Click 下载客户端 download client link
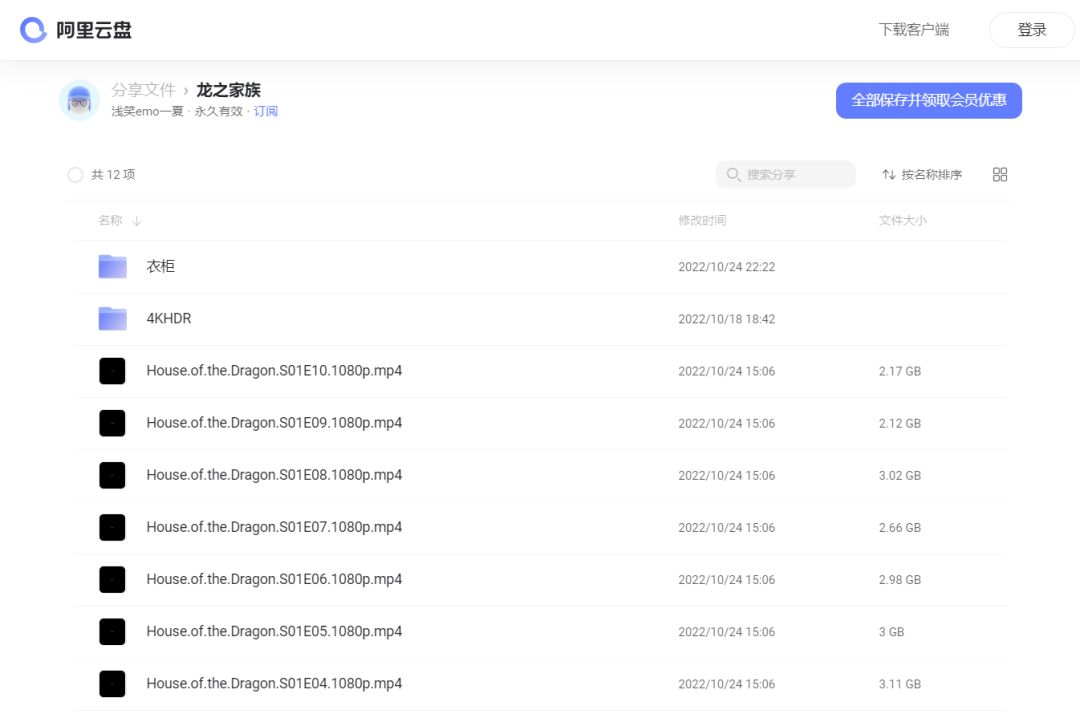Viewport: 1080px width, 714px height. (x=913, y=30)
